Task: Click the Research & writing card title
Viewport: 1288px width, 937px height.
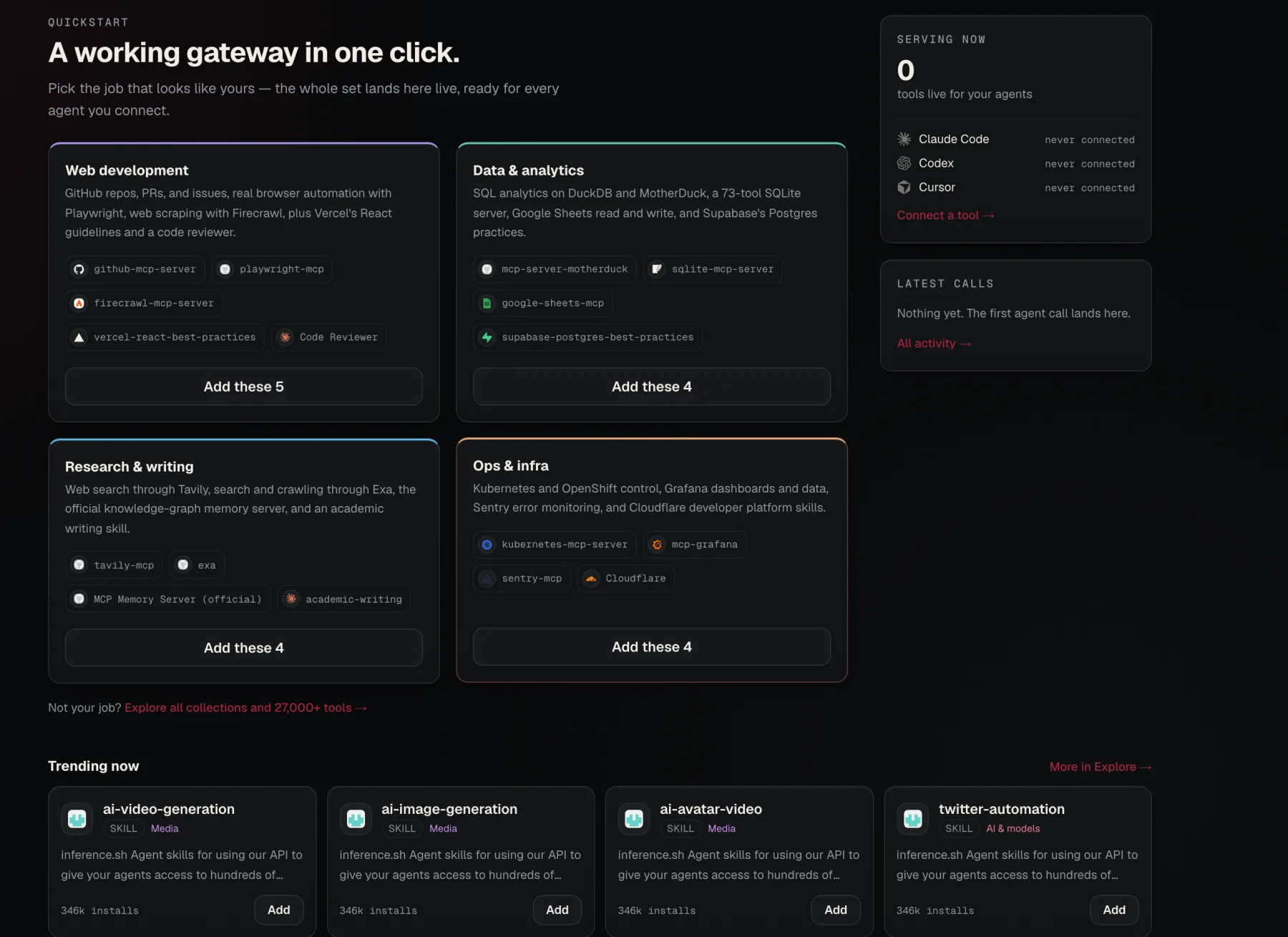Action: click(x=130, y=467)
